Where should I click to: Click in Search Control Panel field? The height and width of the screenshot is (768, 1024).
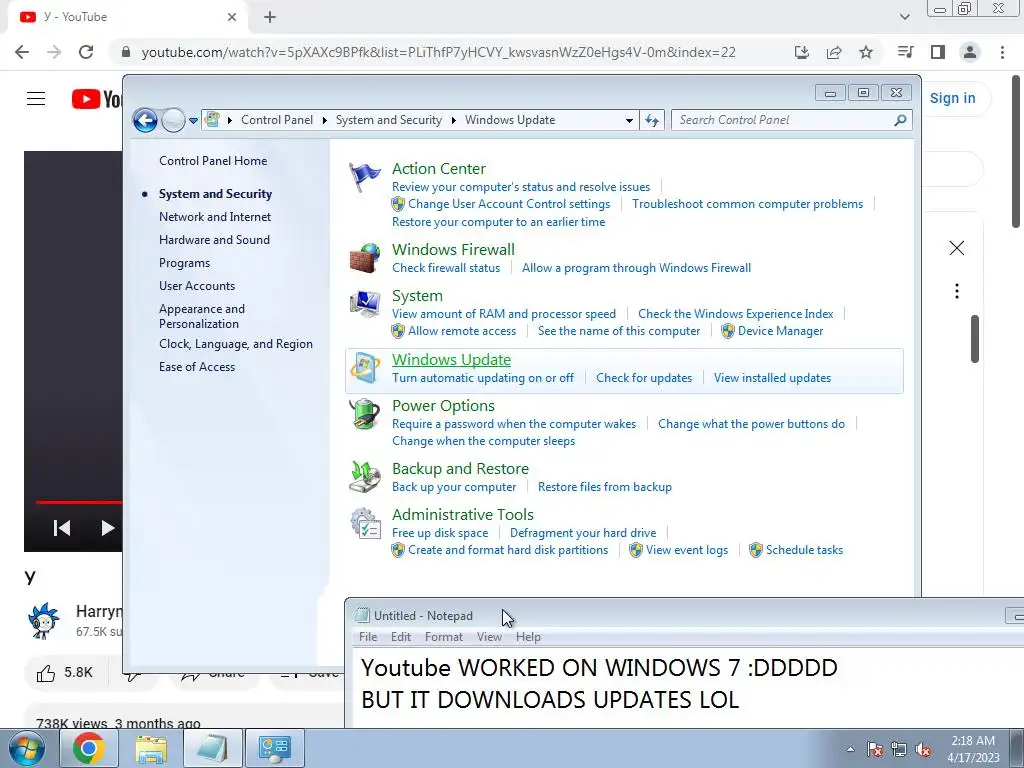[784, 120]
